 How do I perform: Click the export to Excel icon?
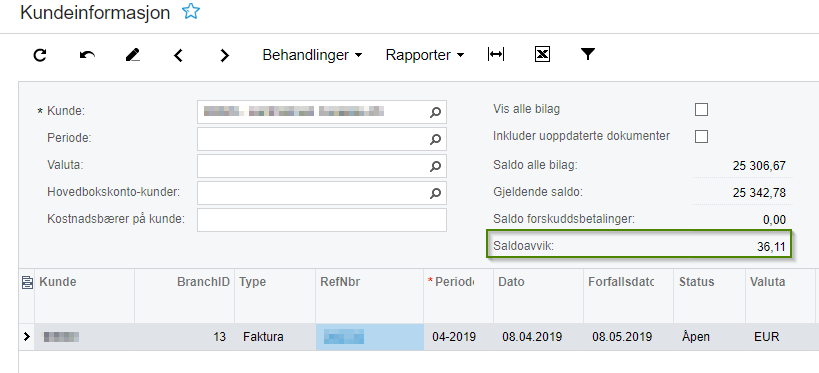tap(542, 54)
